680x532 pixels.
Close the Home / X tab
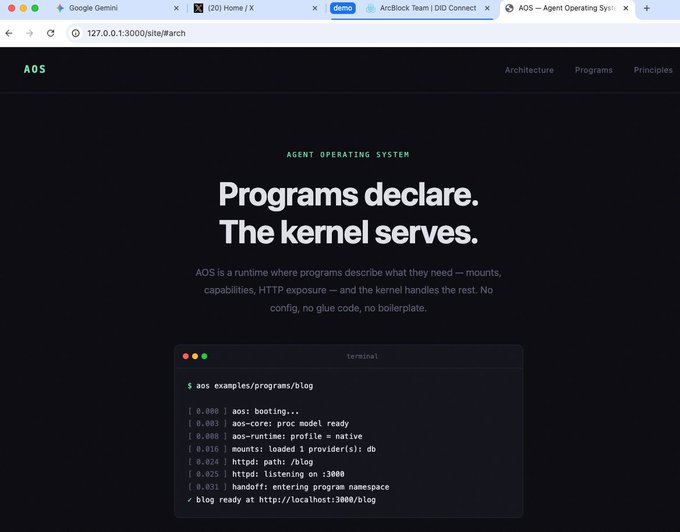tap(315, 8)
